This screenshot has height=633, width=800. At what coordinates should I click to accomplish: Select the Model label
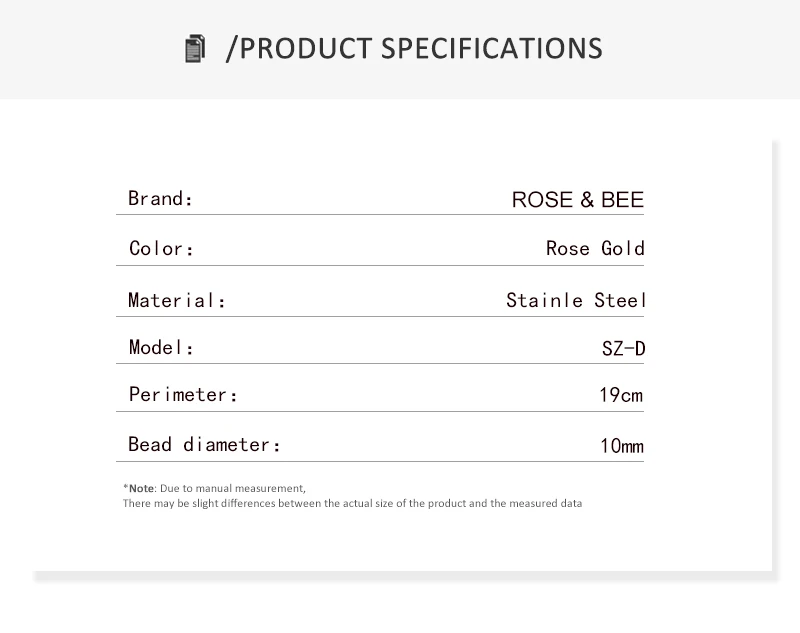click(161, 347)
